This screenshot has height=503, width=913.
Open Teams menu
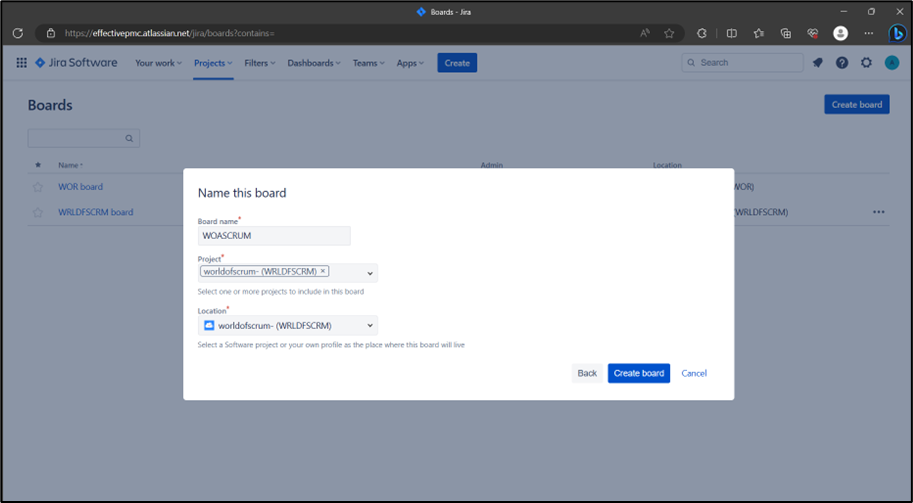point(369,63)
